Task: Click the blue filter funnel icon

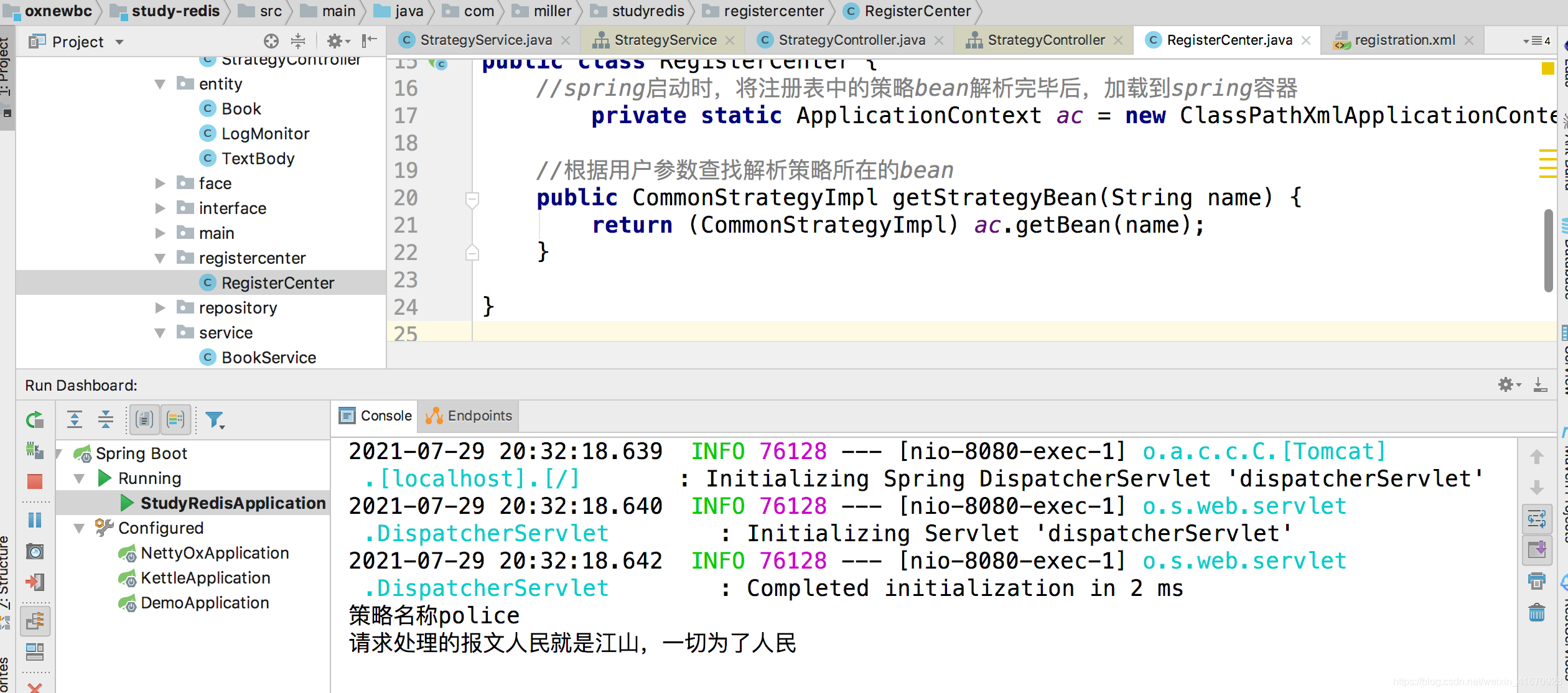Action: coord(215,420)
